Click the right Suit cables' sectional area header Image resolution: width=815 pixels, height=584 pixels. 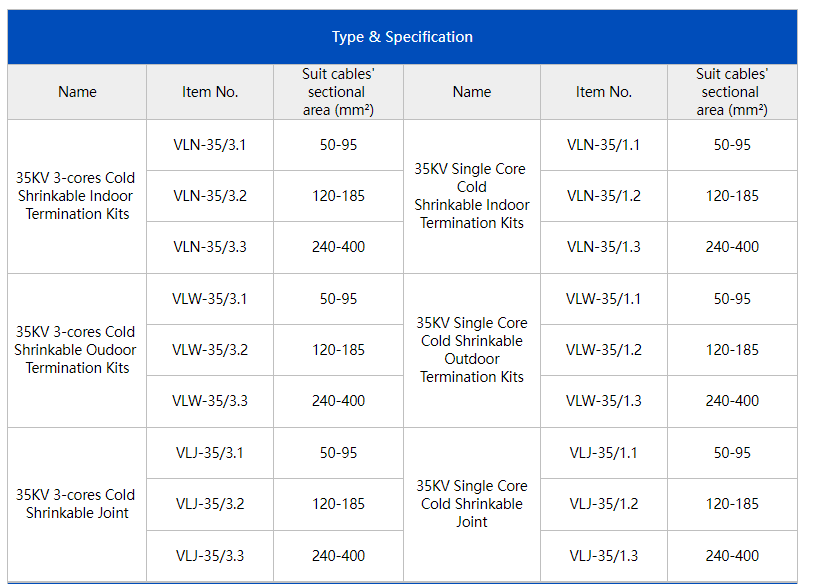731,92
